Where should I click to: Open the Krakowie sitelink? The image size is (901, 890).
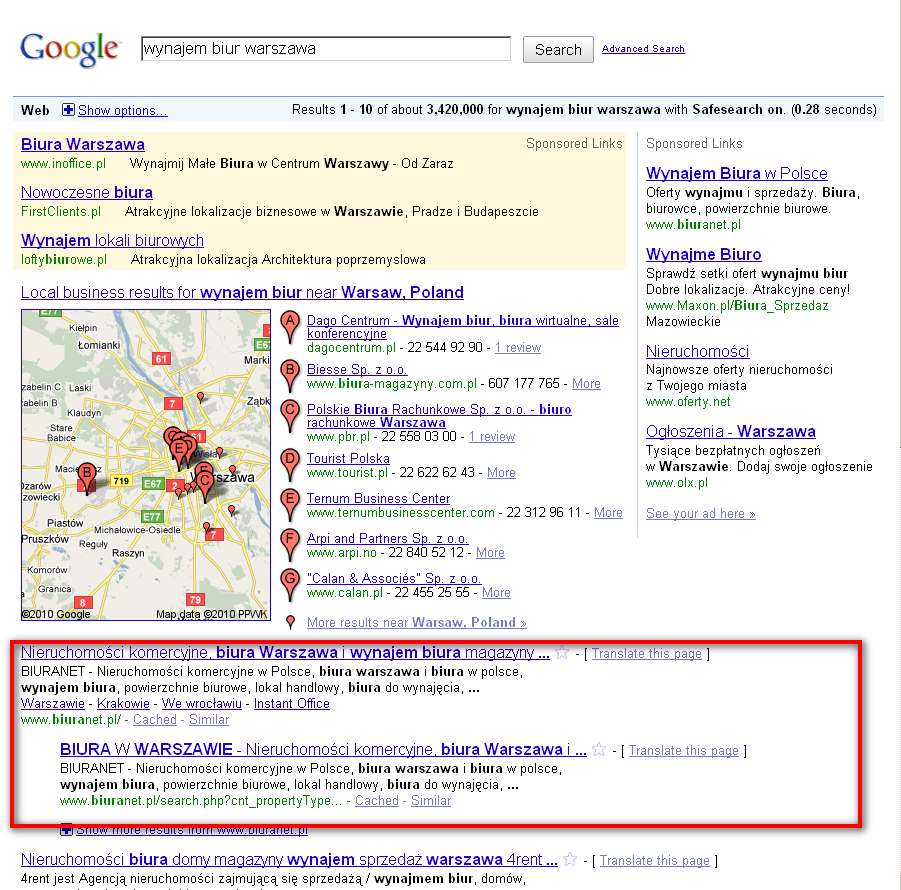pos(124,704)
